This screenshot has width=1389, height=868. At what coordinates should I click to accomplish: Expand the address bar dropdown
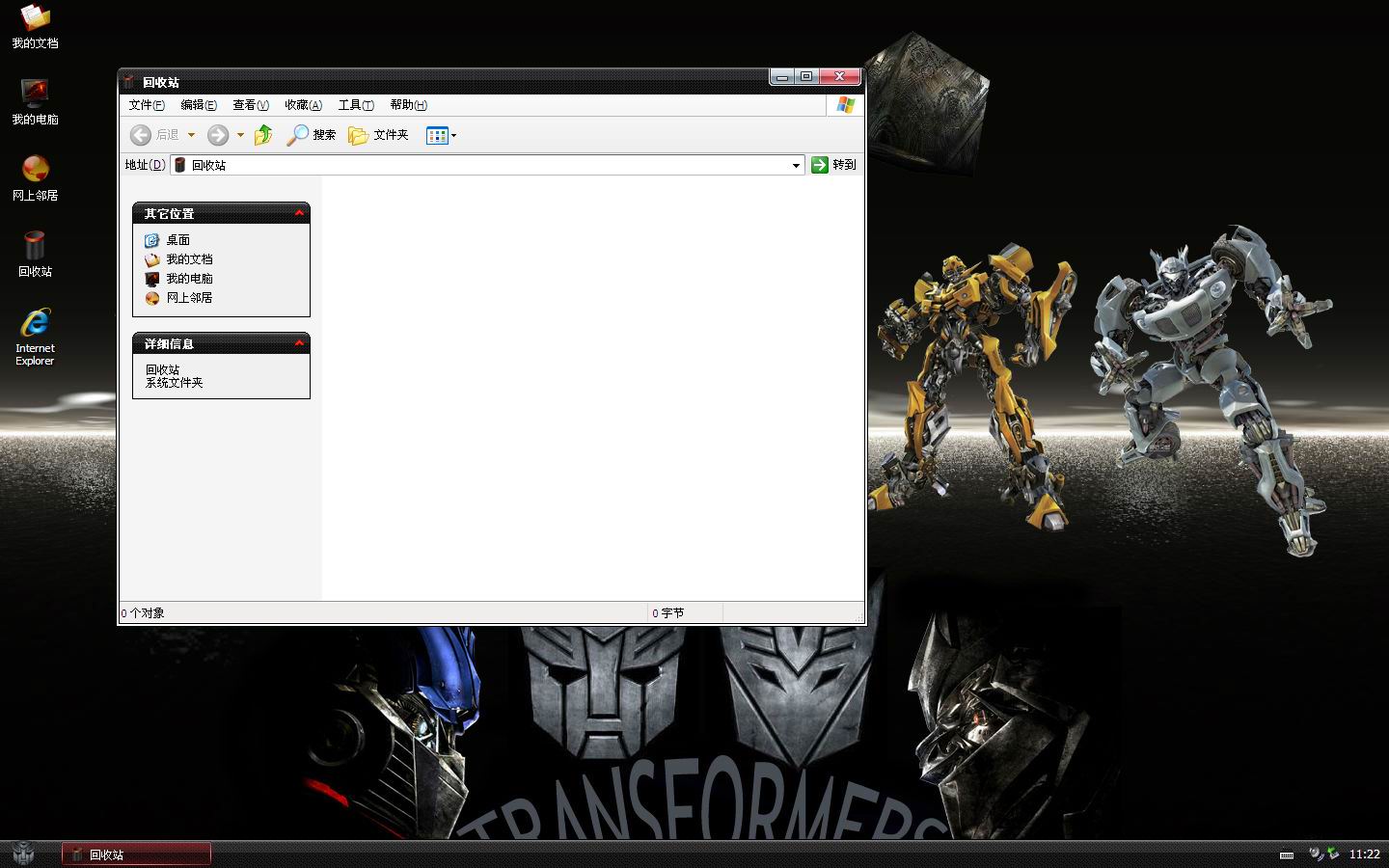coord(796,165)
